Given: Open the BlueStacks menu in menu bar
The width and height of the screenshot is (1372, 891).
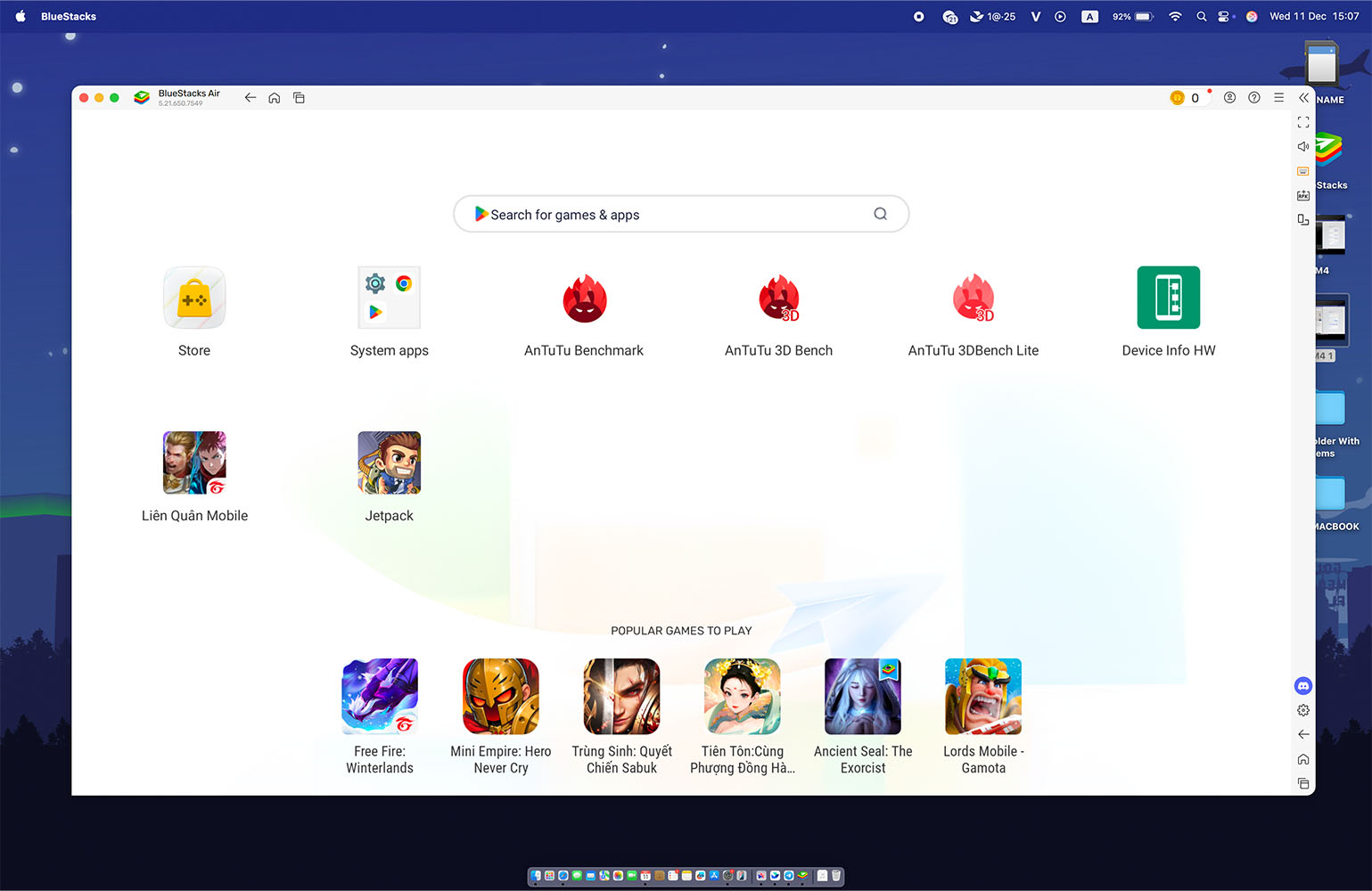Looking at the screenshot, I should click(69, 16).
